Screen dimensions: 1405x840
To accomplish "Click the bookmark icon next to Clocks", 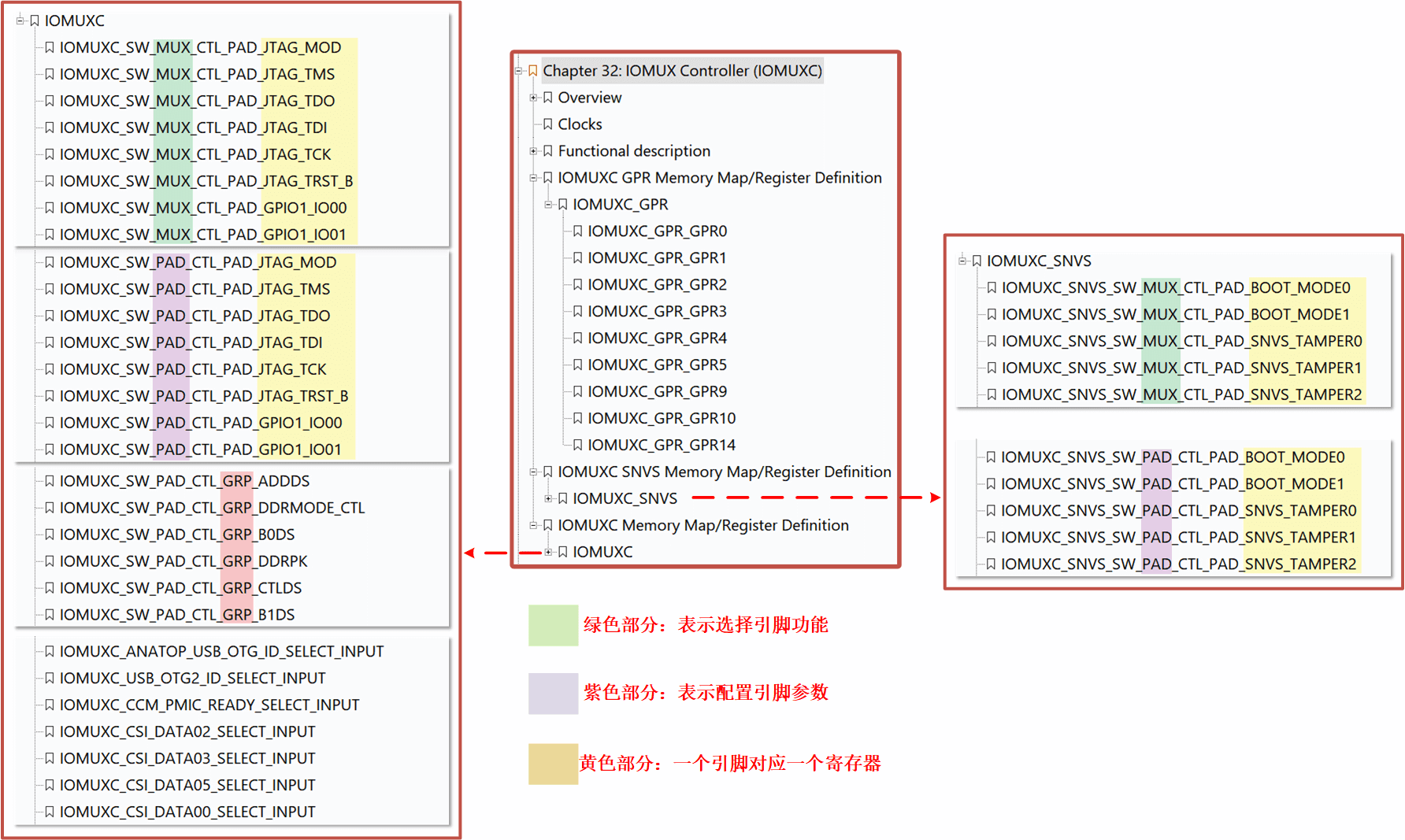I will pyautogui.click(x=548, y=124).
